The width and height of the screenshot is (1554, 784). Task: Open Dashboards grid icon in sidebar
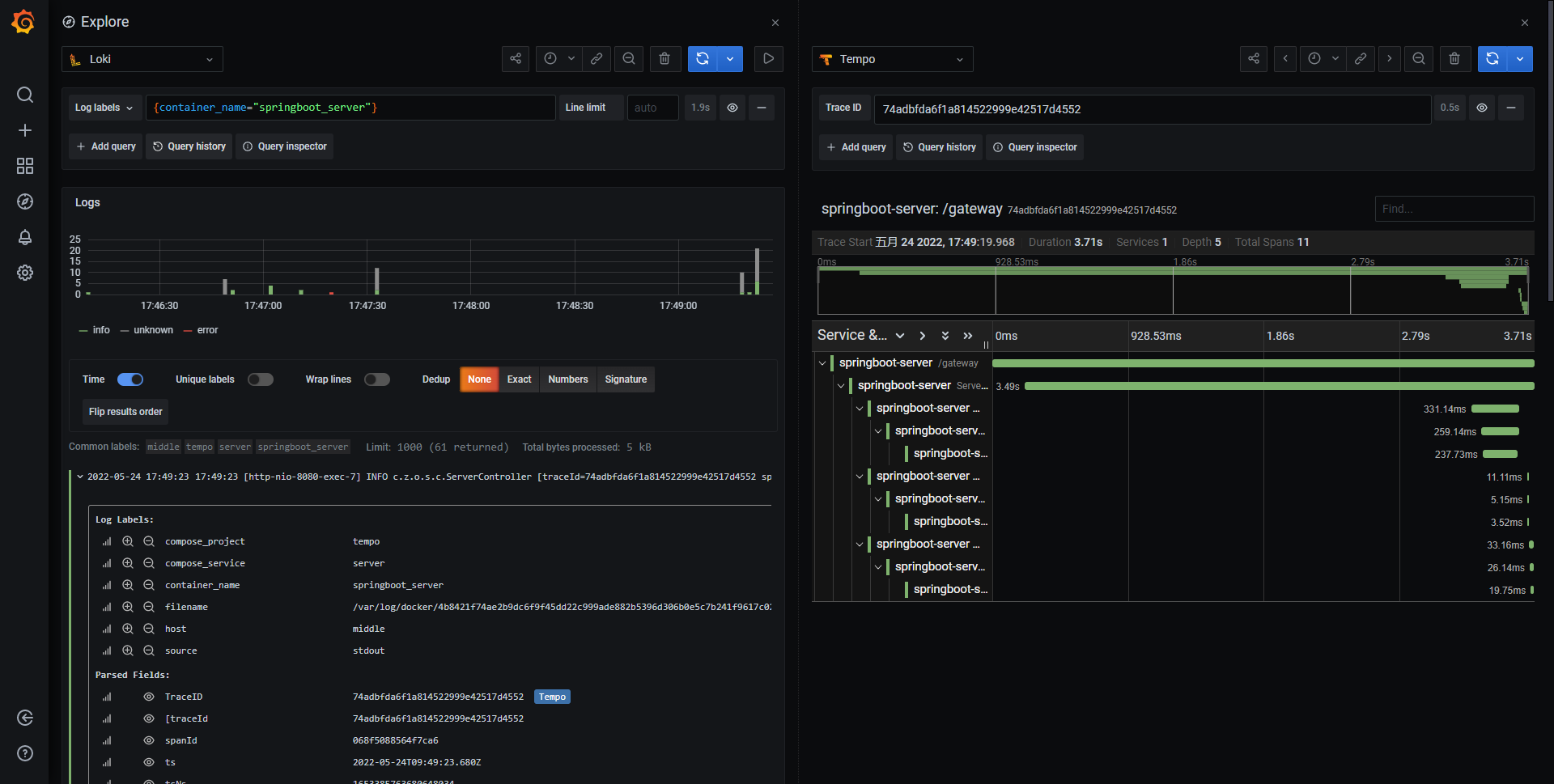(x=25, y=166)
